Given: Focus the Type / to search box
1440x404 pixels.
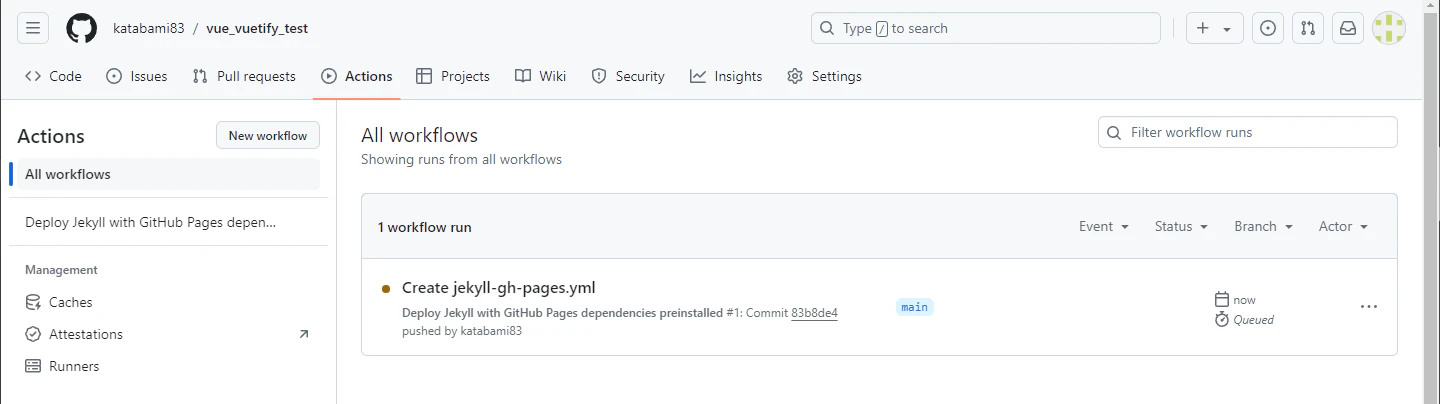Looking at the screenshot, I should pos(985,28).
